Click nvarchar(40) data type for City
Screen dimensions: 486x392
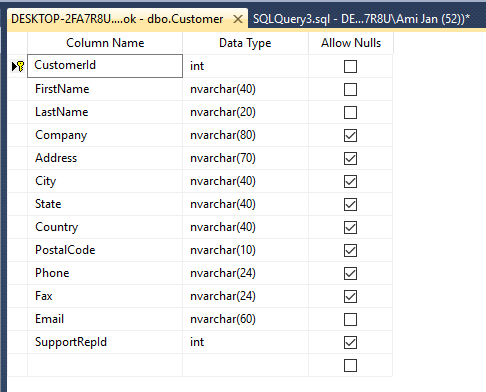pos(246,181)
